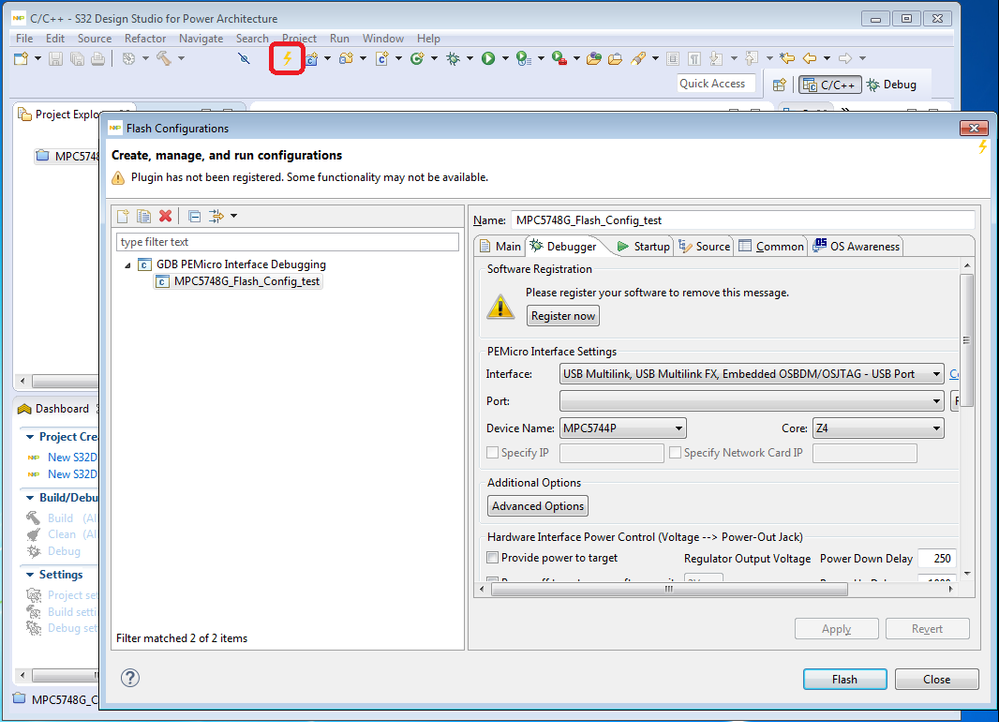Viewport: 999px width, 722px height.
Task: Click horizontal scrollbar in Debugger settings
Action: 669,589
